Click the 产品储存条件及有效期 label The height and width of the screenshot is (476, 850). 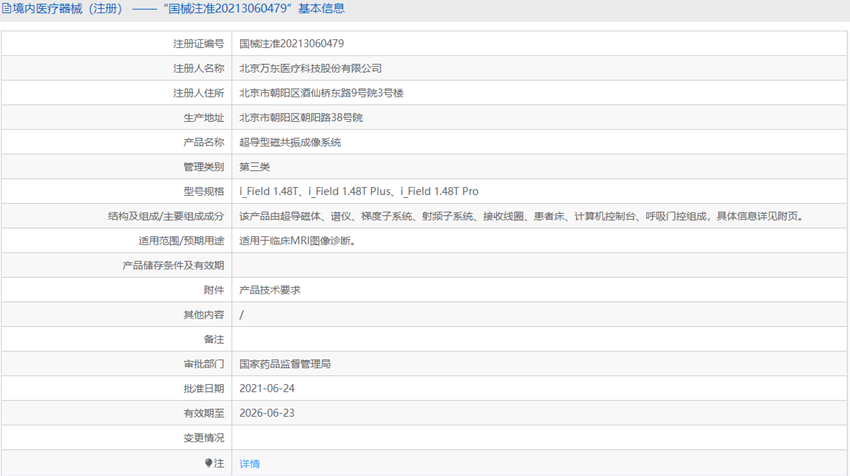click(x=173, y=266)
